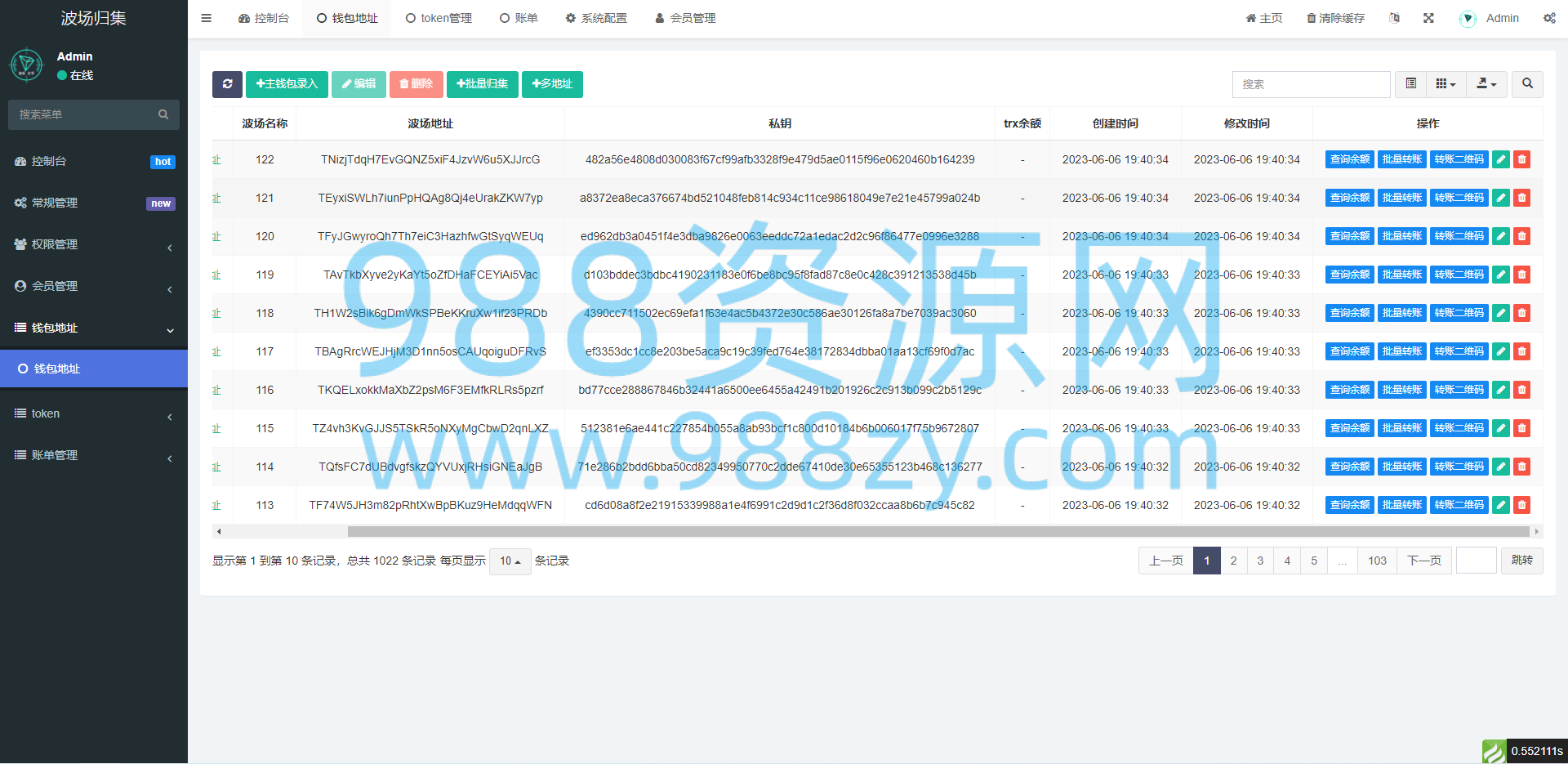This screenshot has height=764, width=1568.
Task: Open the columns grid dropdown
Action: 1445,84
